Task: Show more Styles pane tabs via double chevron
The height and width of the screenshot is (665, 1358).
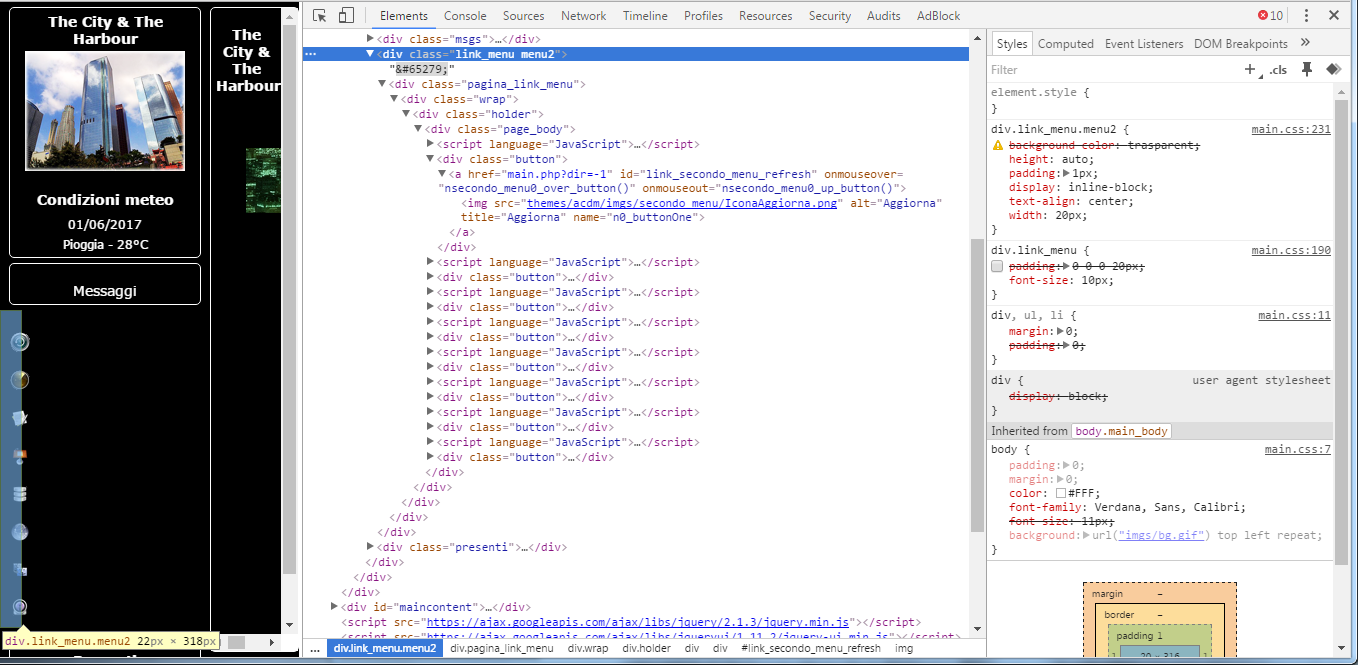Action: click(1306, 43)
